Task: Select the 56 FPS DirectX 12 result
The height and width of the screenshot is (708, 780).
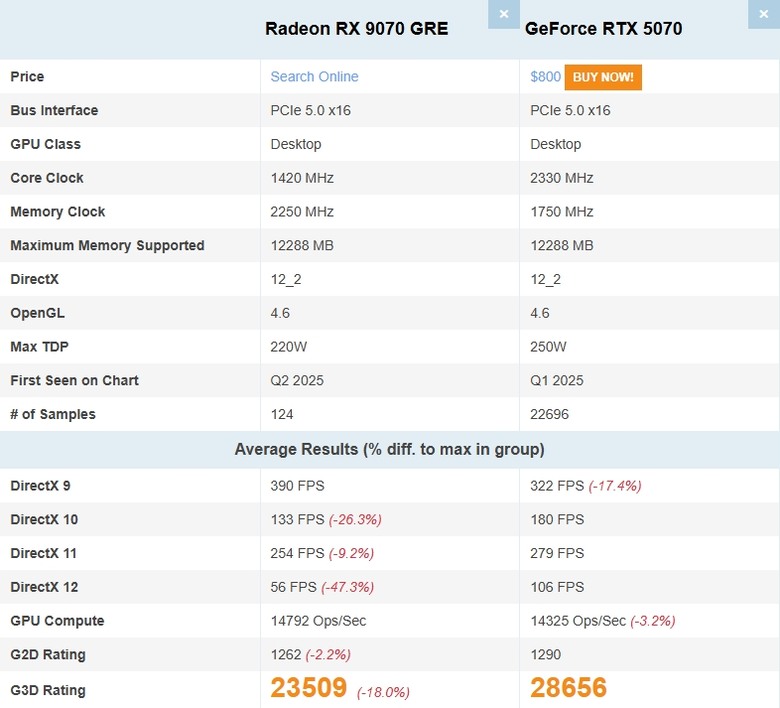Action: click(x=293, y=587)
